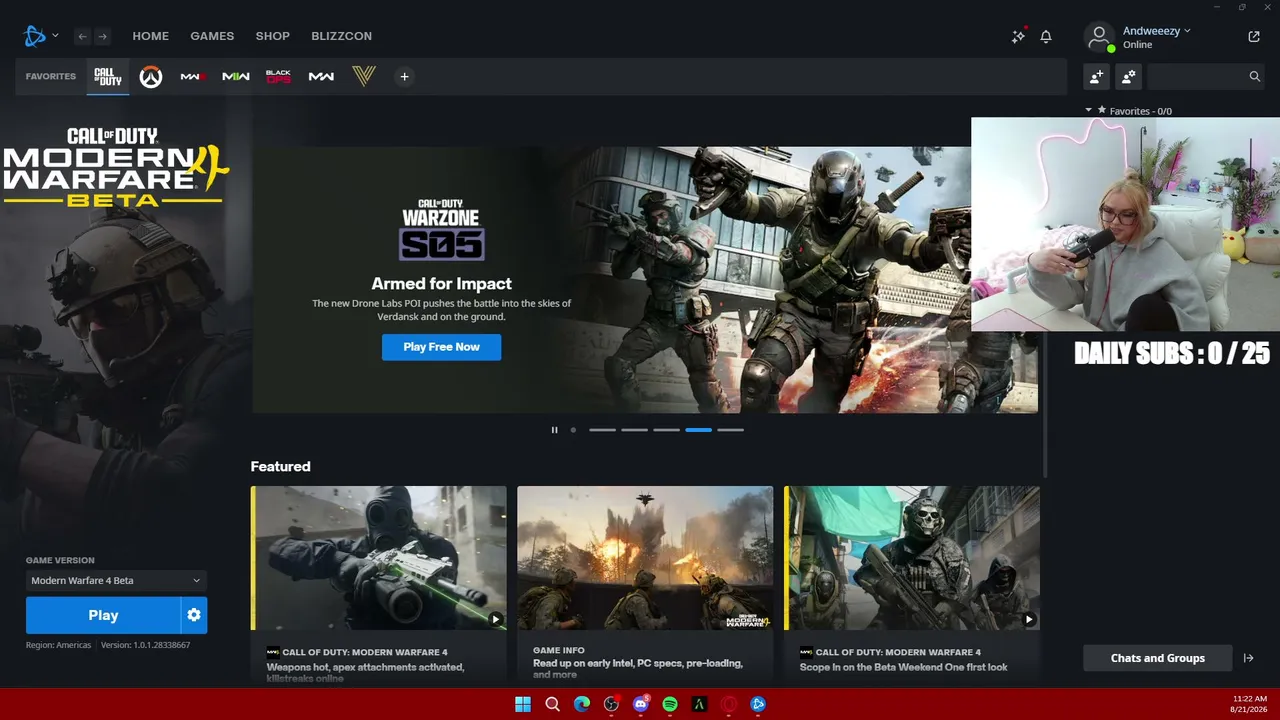The height and width of the screenshot is (720, 1280).
Task: Open 'Weapons hot, apex attachments activated' link
Action: (365, 672)
